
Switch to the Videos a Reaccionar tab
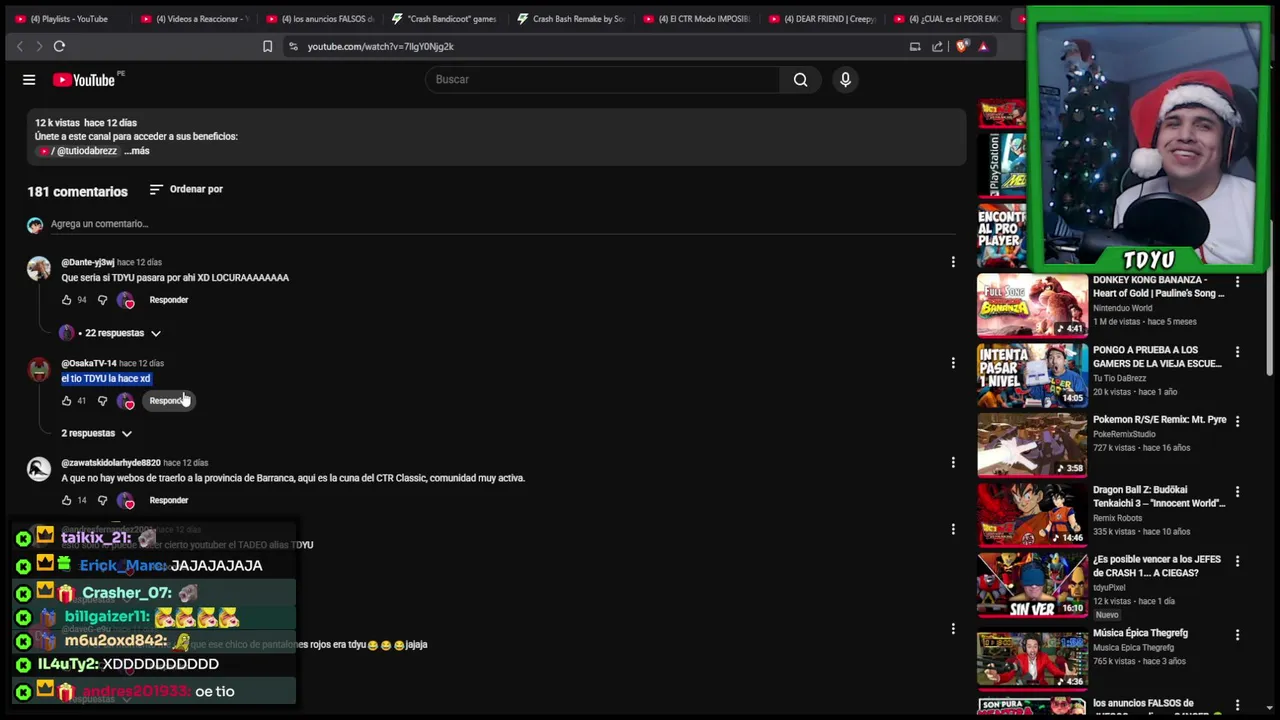pyautogui.click(x=194, y=19)
